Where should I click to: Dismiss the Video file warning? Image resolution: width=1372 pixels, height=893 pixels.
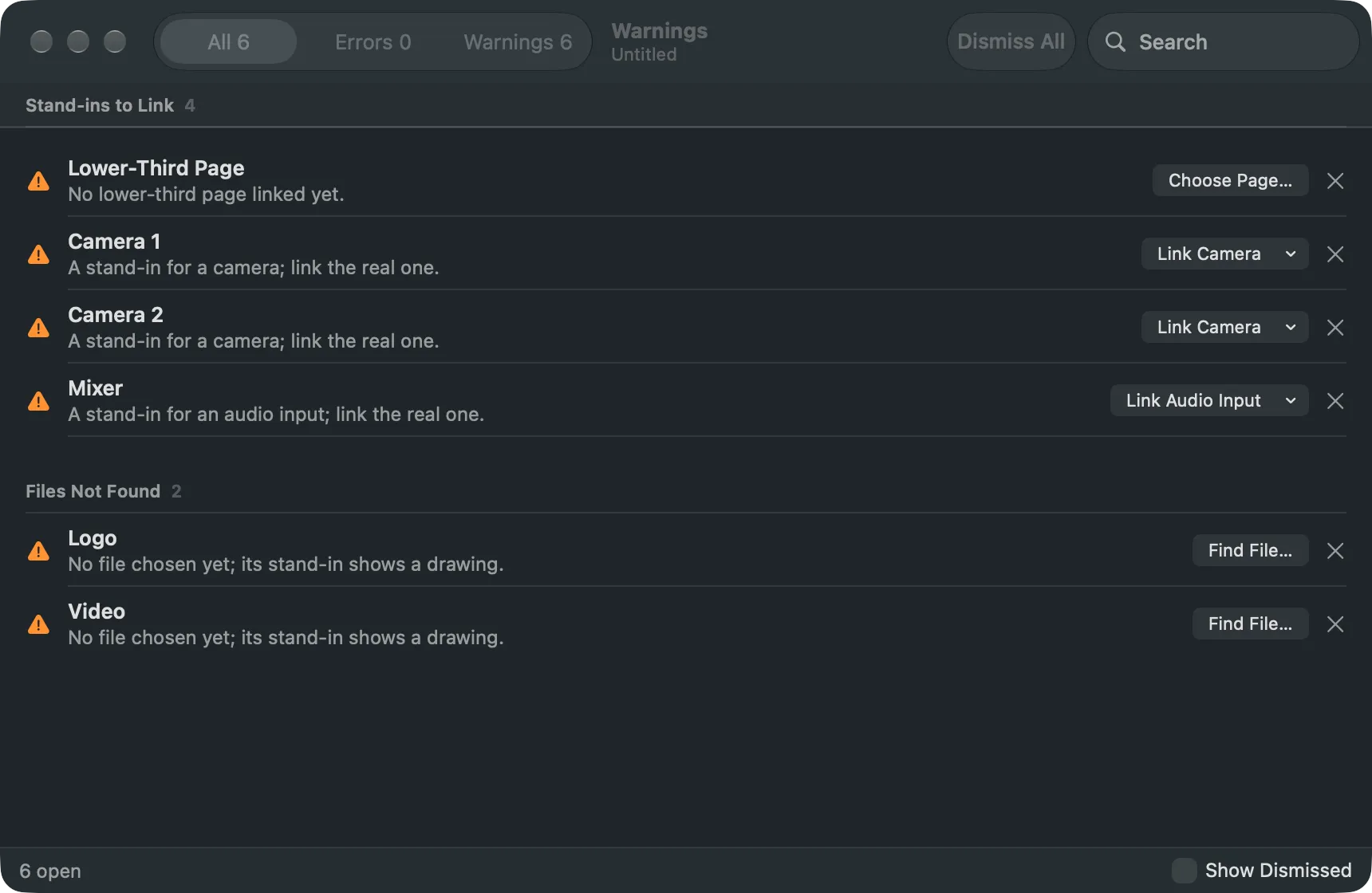(1335, 624)
